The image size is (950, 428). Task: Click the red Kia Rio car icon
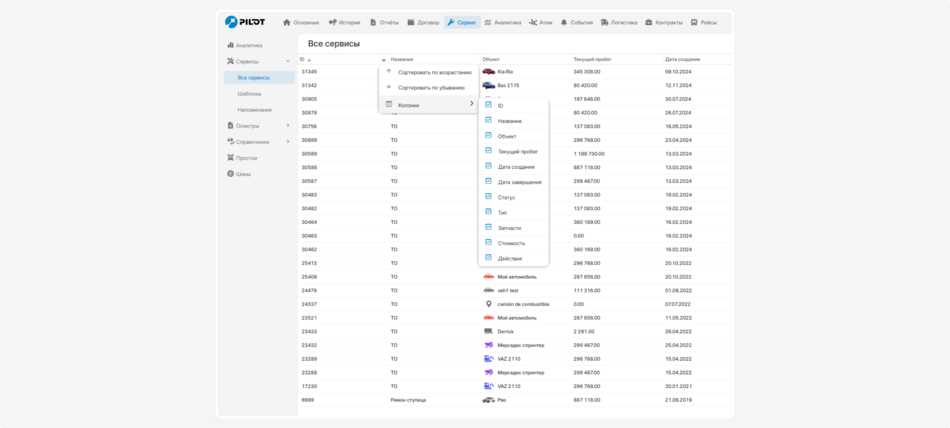[488, 72]
